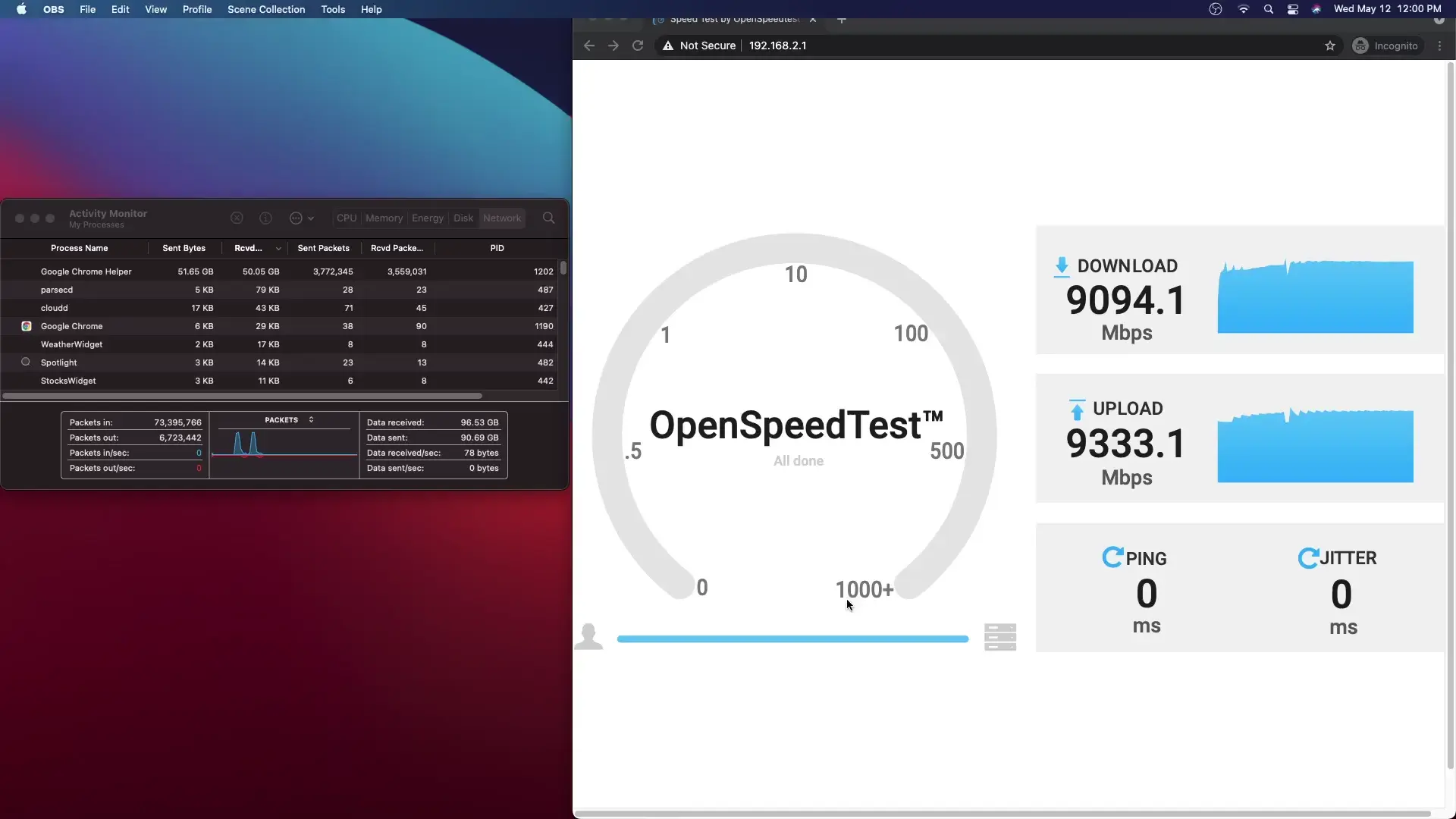The height and width of the screenshot is (819, 1456).
Task: Switch to the Memory tab
Action: (x=384, y=218)
